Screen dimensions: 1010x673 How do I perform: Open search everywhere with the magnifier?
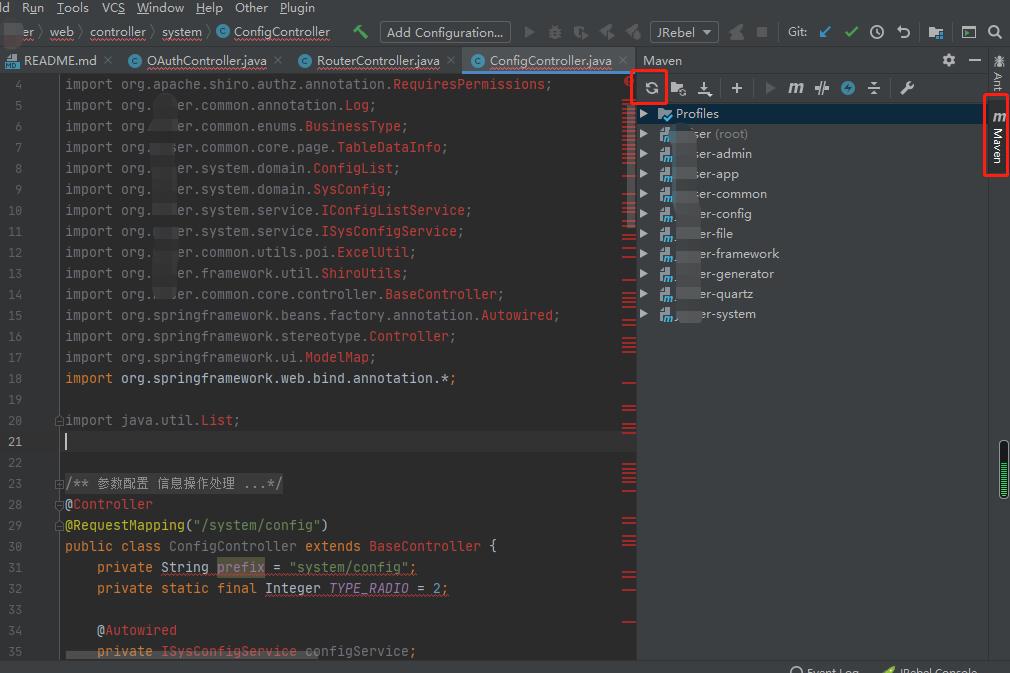click(x=995, y=32)
